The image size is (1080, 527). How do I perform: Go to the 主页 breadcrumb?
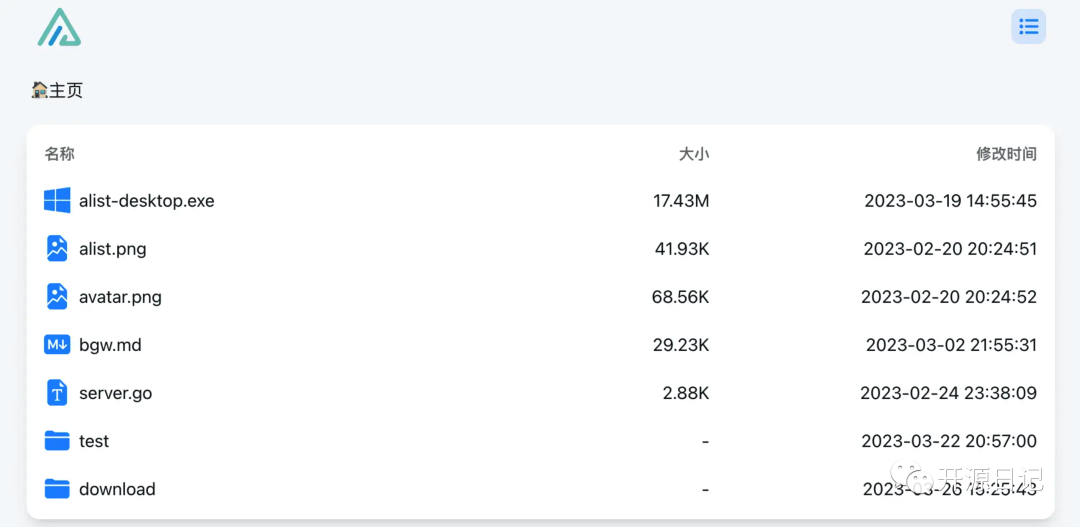tap(66, 91)
